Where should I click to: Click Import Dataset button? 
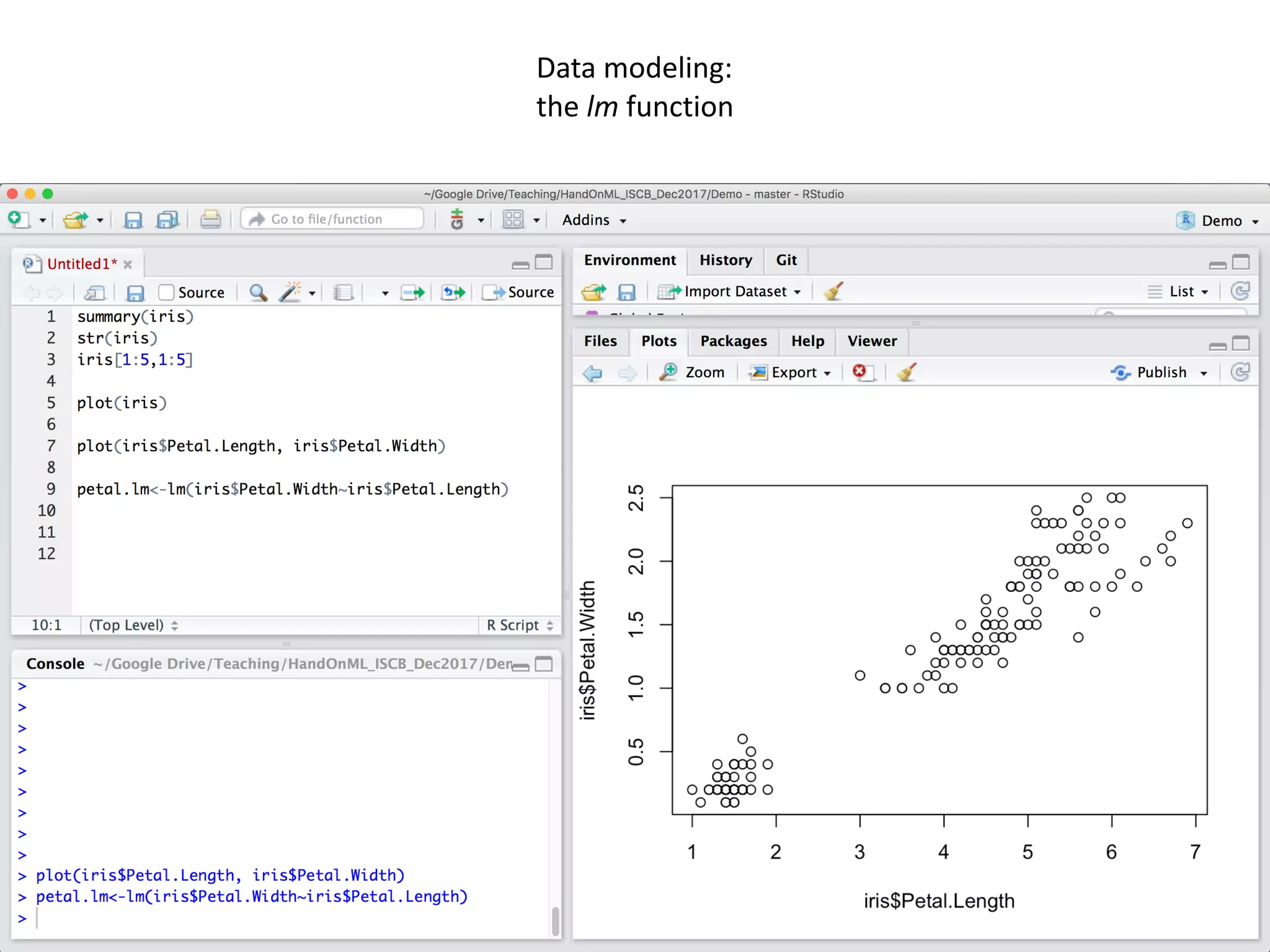(730, 291)
